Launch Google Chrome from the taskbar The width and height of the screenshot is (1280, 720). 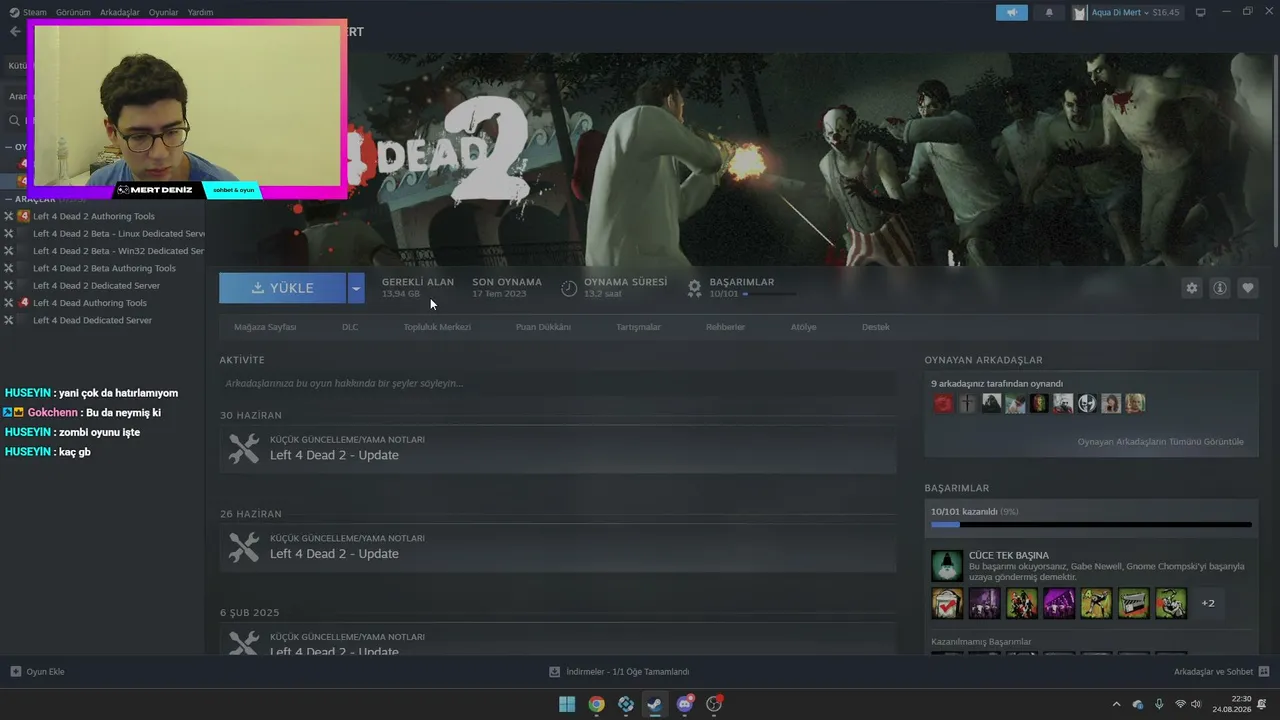(x=596, y=704)
